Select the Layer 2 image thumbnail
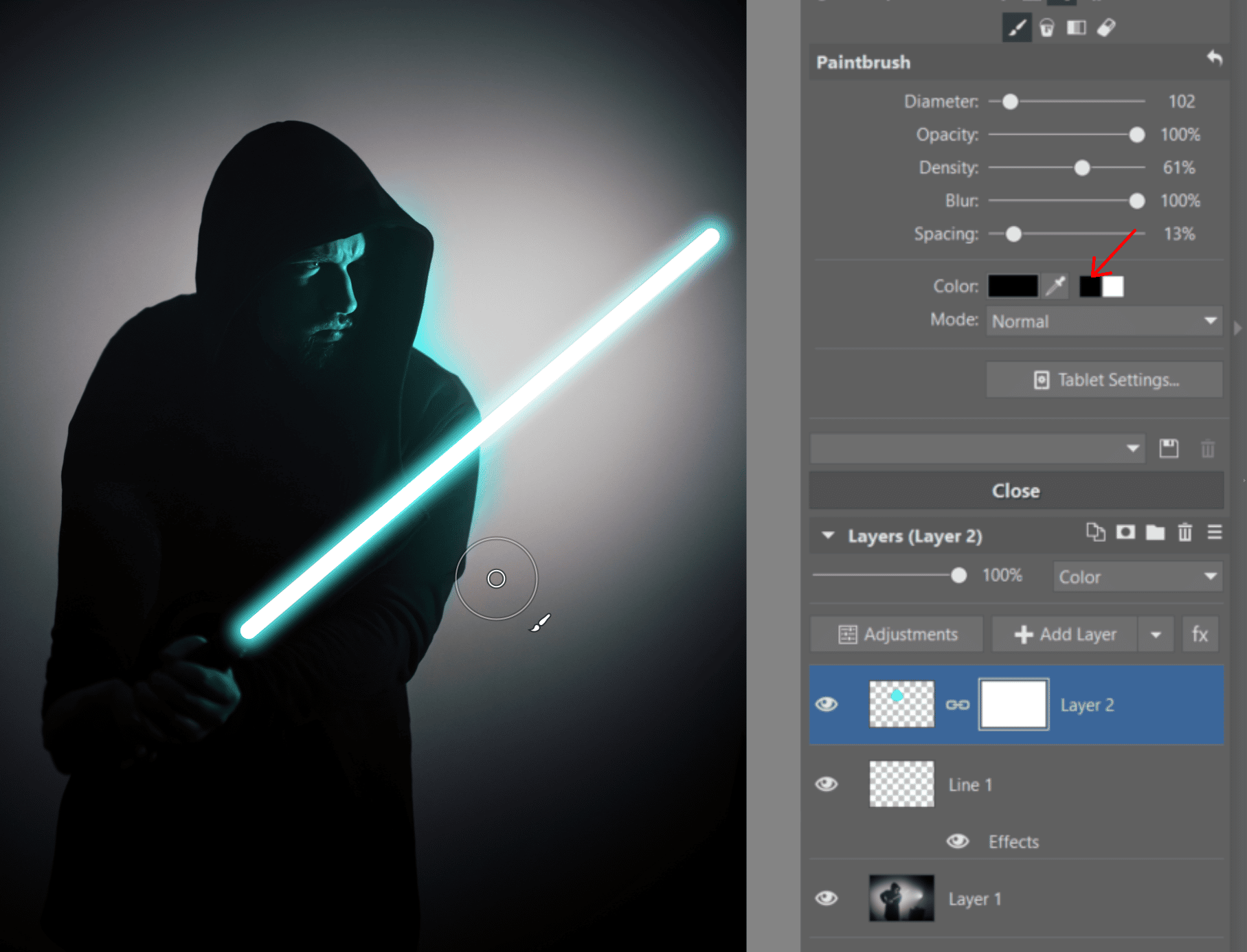Viewport: 1247px width, 952px height. pyautogui.click(x=901, y=704)
